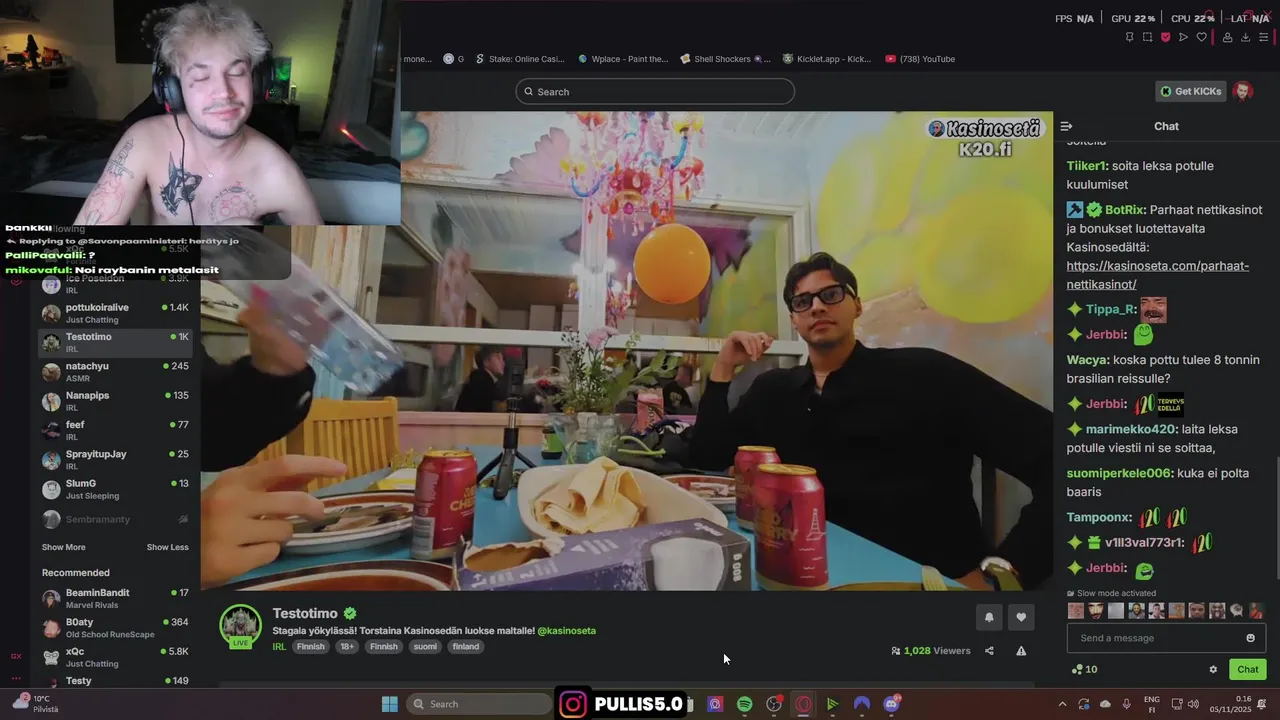Open recommended xQc Just Chatting channel
This screenshot has width=1280, height=720.
115,657
